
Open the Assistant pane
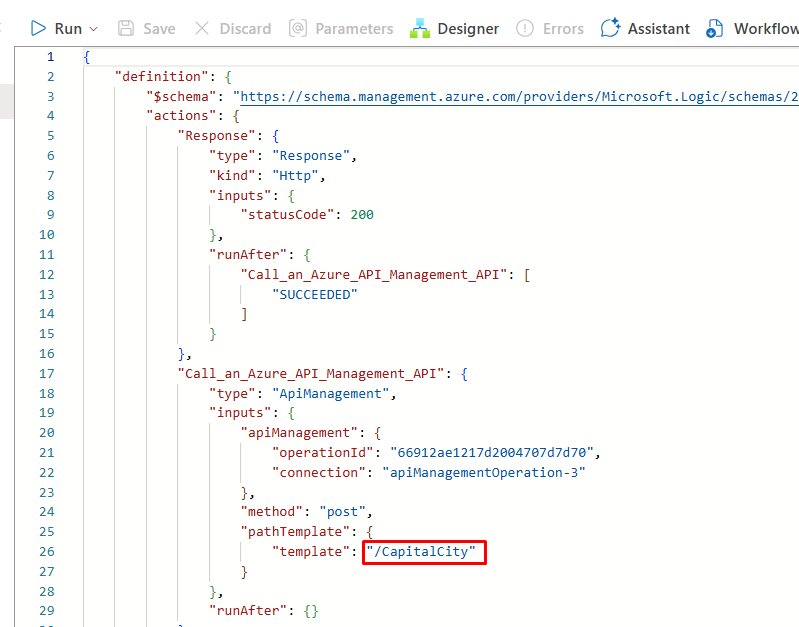click(645, 28)
